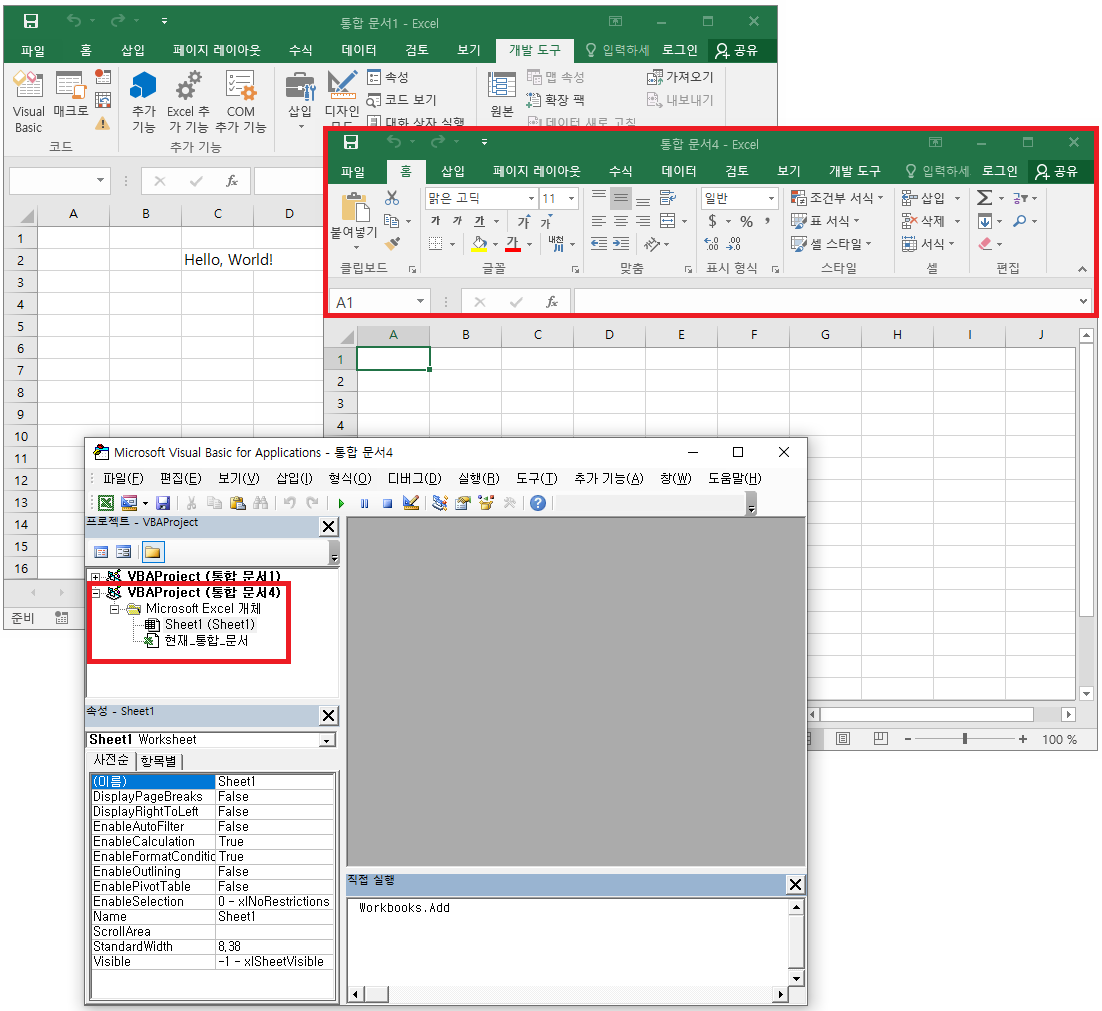Open 디버그(D) menu in VBA editor

tap(415, 478)
